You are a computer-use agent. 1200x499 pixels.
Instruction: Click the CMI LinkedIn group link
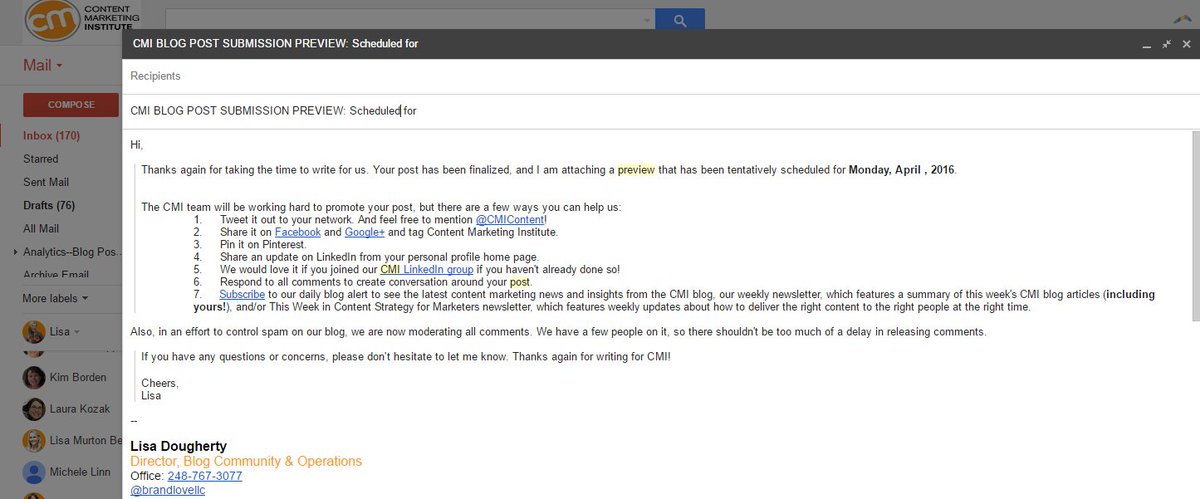pos(427,269)
